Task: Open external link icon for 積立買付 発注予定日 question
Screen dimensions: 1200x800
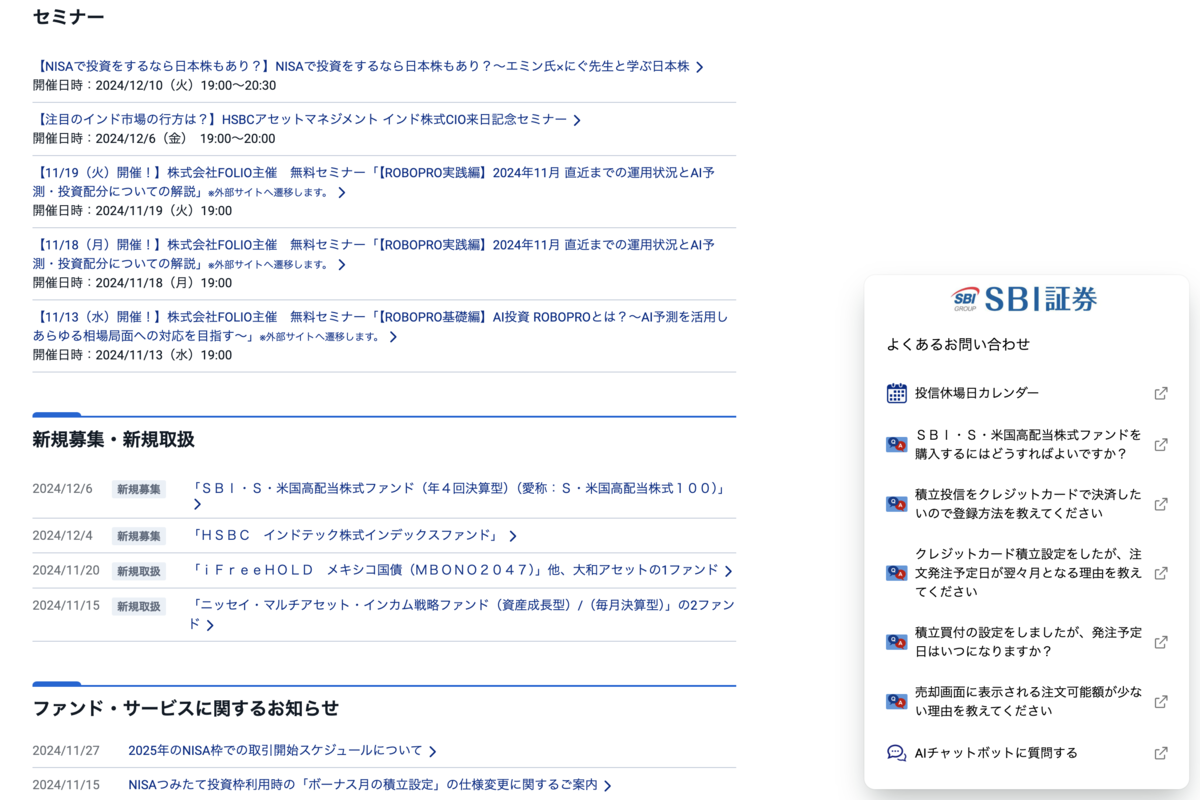Action: coord(1161,642)
